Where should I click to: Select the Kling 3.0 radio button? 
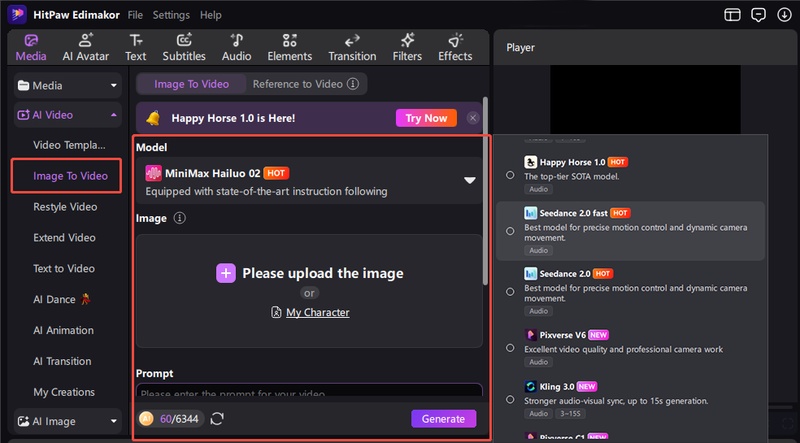[x=510, y=400]
